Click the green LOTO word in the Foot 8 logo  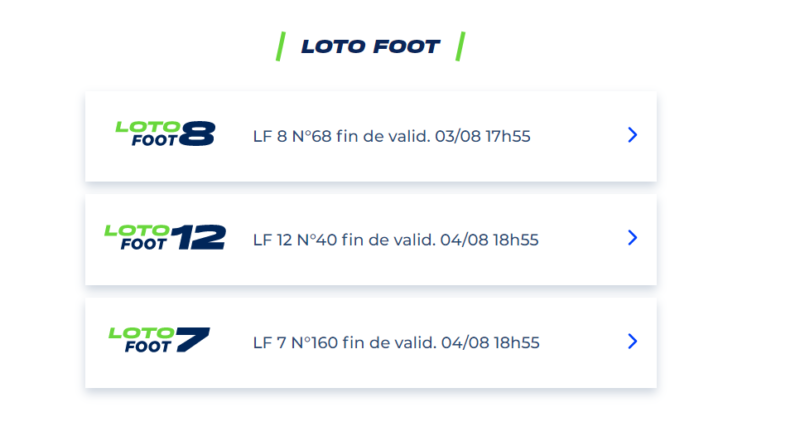click(x=147, y=127)
